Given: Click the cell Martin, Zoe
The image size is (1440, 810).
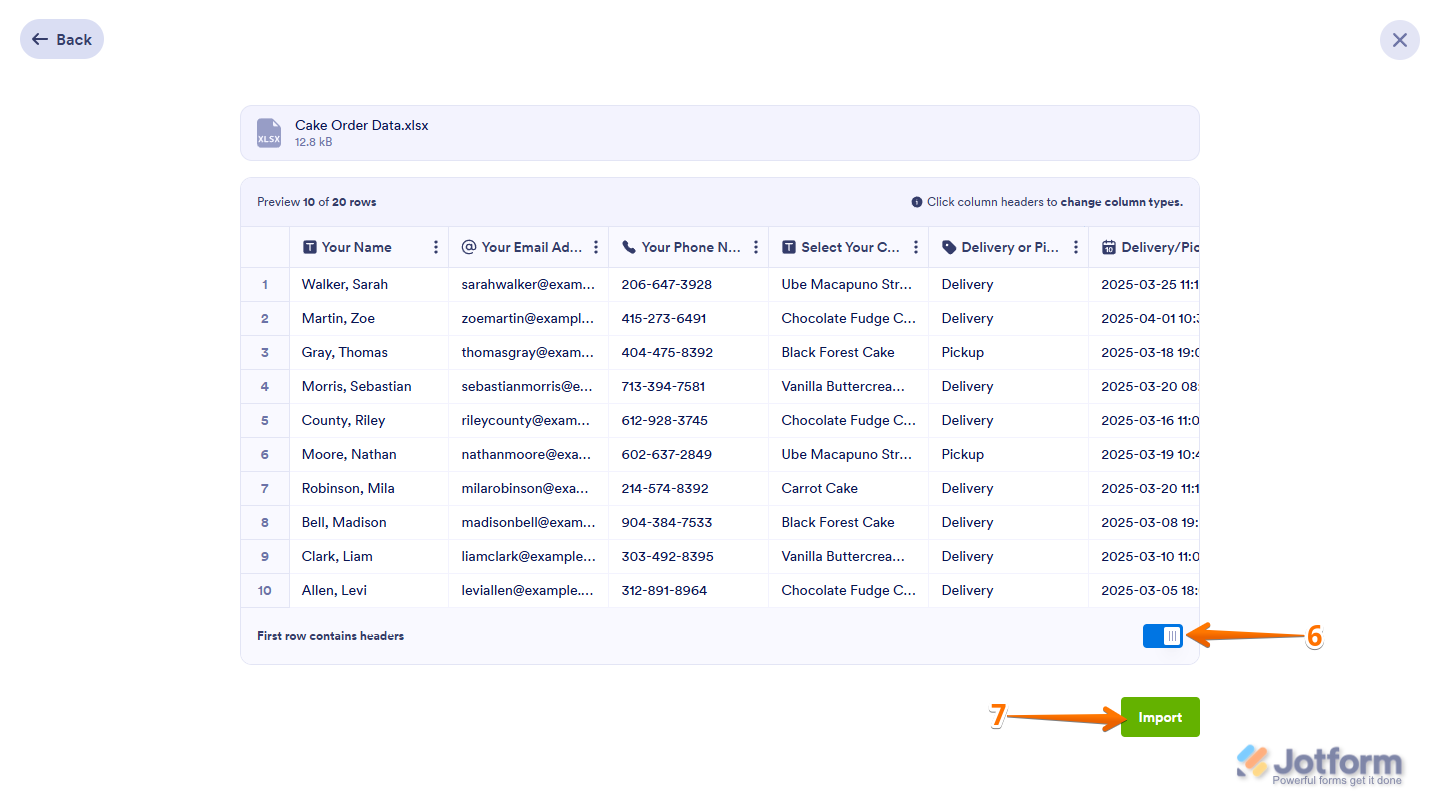Looking at the screenshot, I should (x=369, y=318).
